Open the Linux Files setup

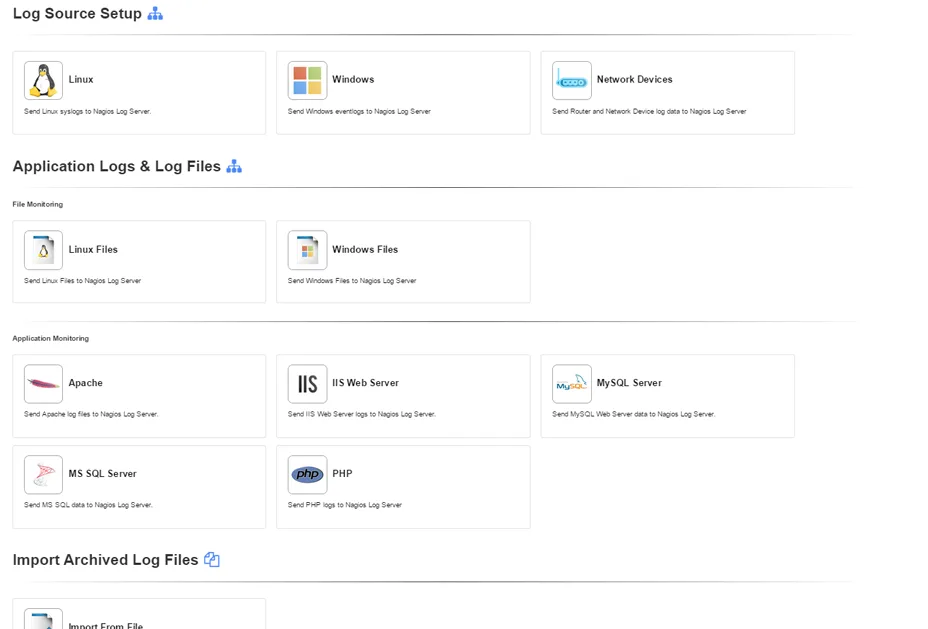click(93, 250)
